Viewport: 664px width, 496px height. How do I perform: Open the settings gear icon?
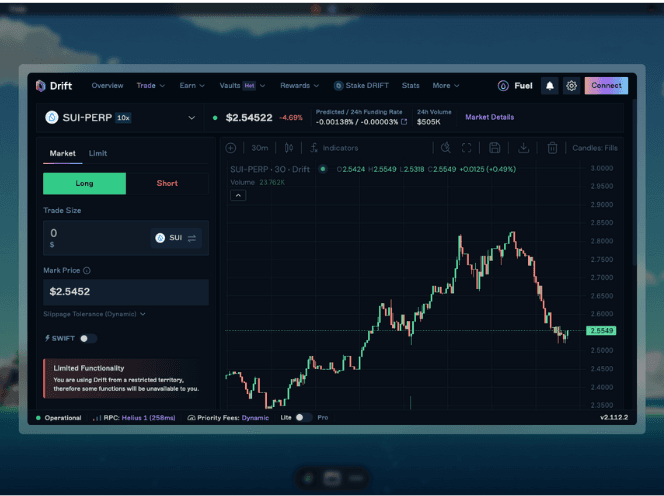pyautogui.click(x=571, y=86)
